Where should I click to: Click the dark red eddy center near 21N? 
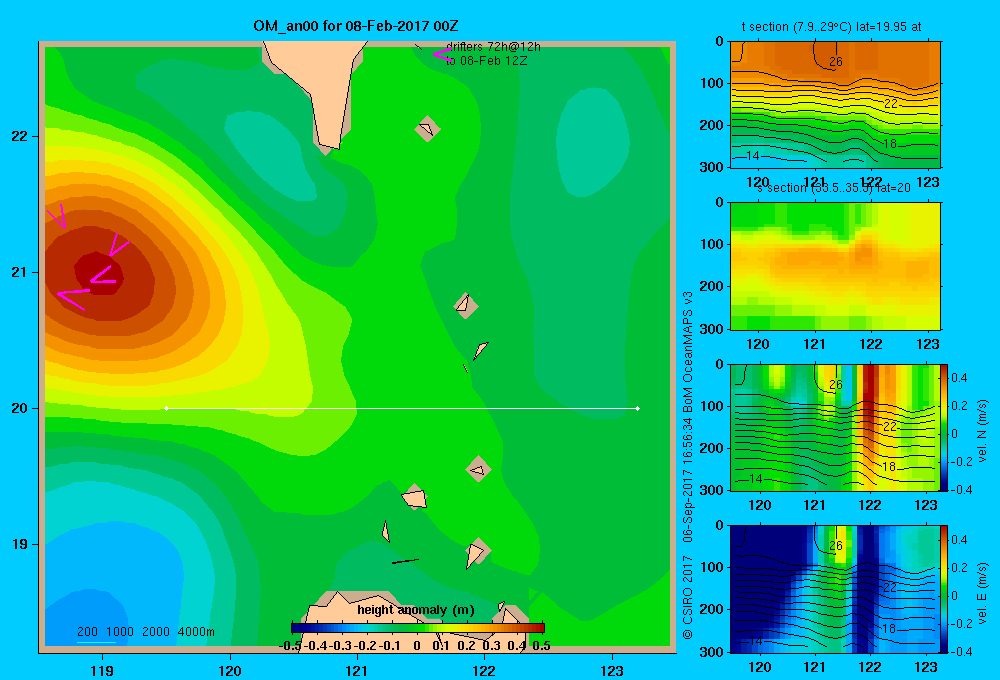tap(99, 273)
